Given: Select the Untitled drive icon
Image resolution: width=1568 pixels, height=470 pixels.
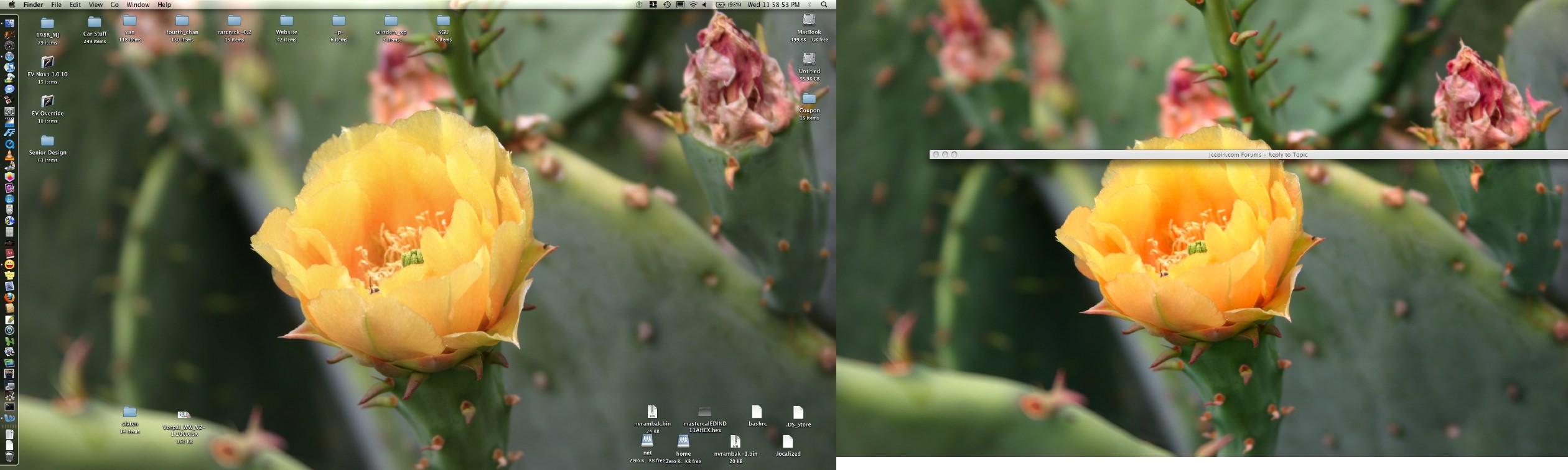Looking at the screenshot, I should 809,60.
